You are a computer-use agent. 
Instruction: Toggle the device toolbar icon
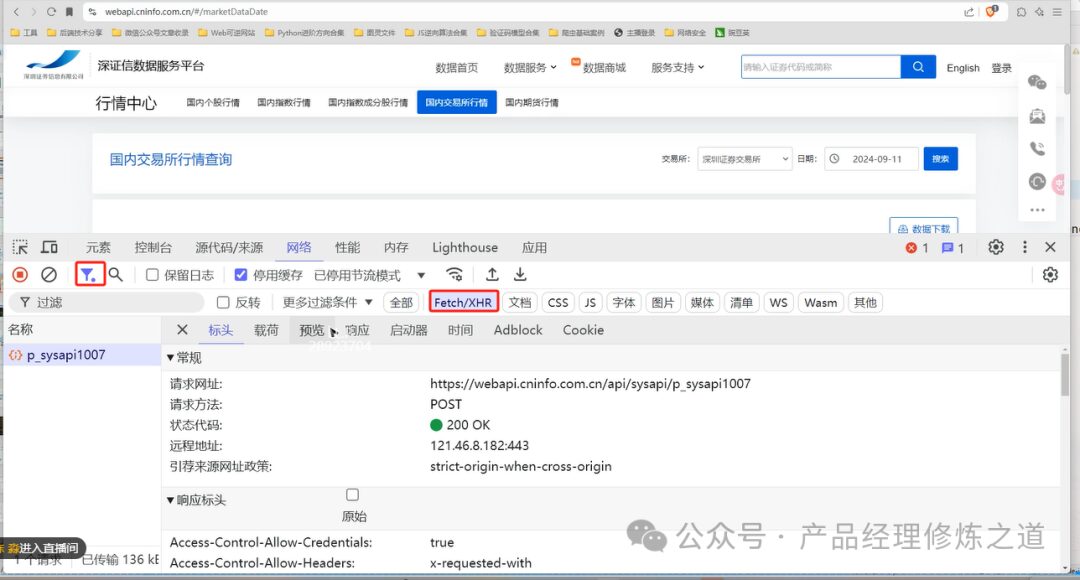click(x=50, y=247)
